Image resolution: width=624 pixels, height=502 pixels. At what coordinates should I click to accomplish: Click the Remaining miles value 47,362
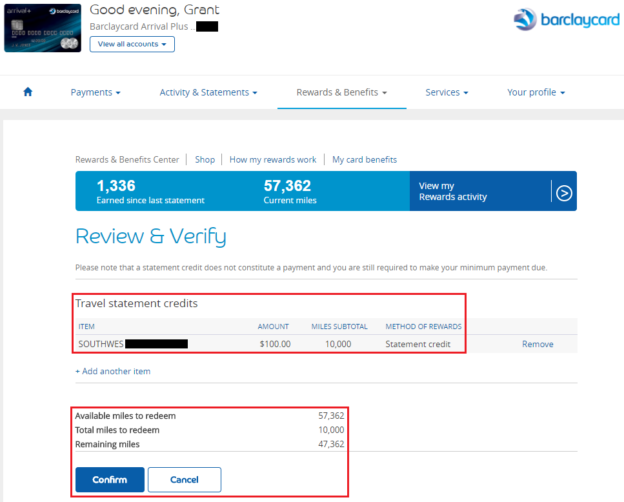[x=331, y=444]
